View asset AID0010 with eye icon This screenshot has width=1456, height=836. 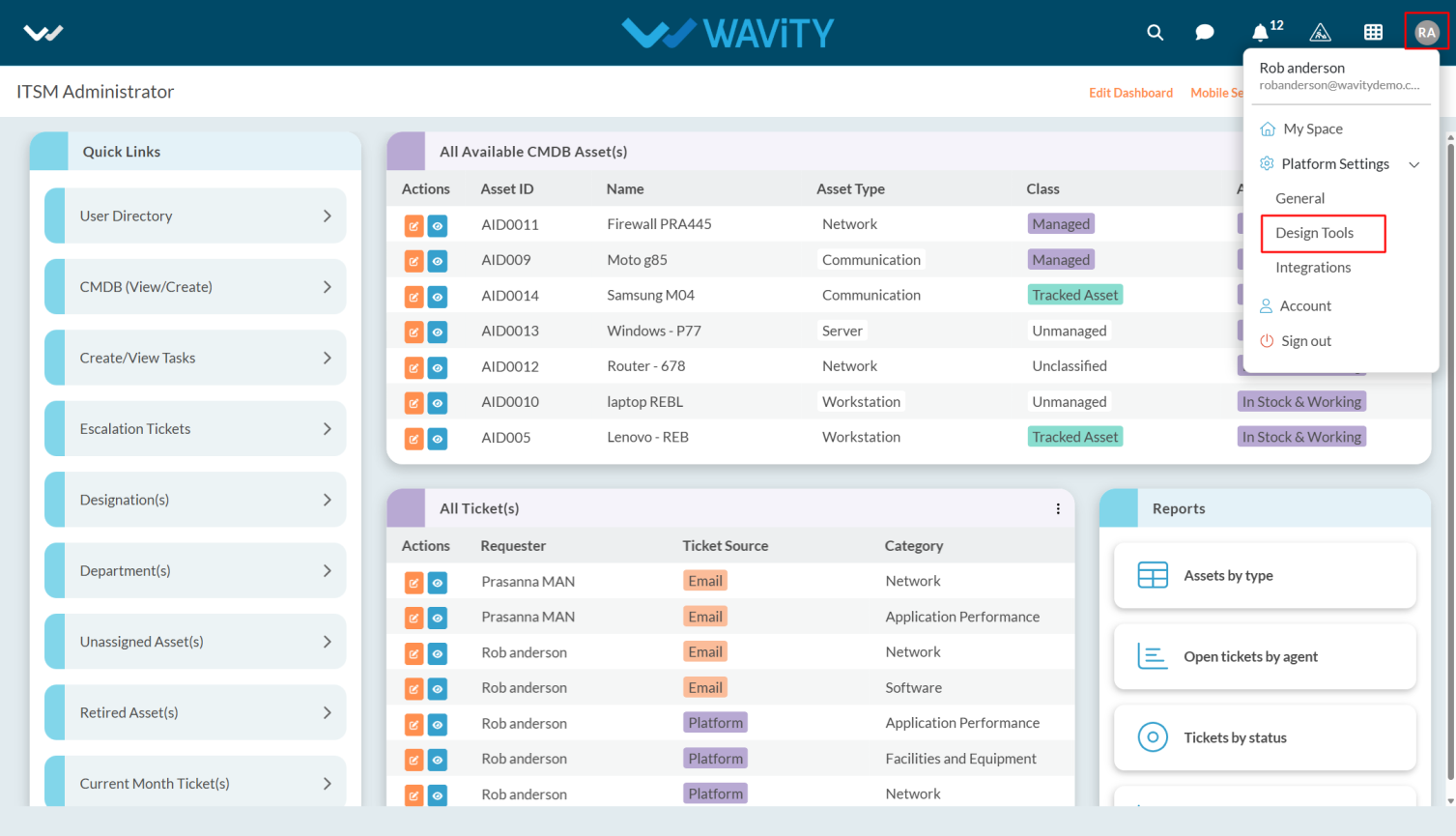(438, 403)
